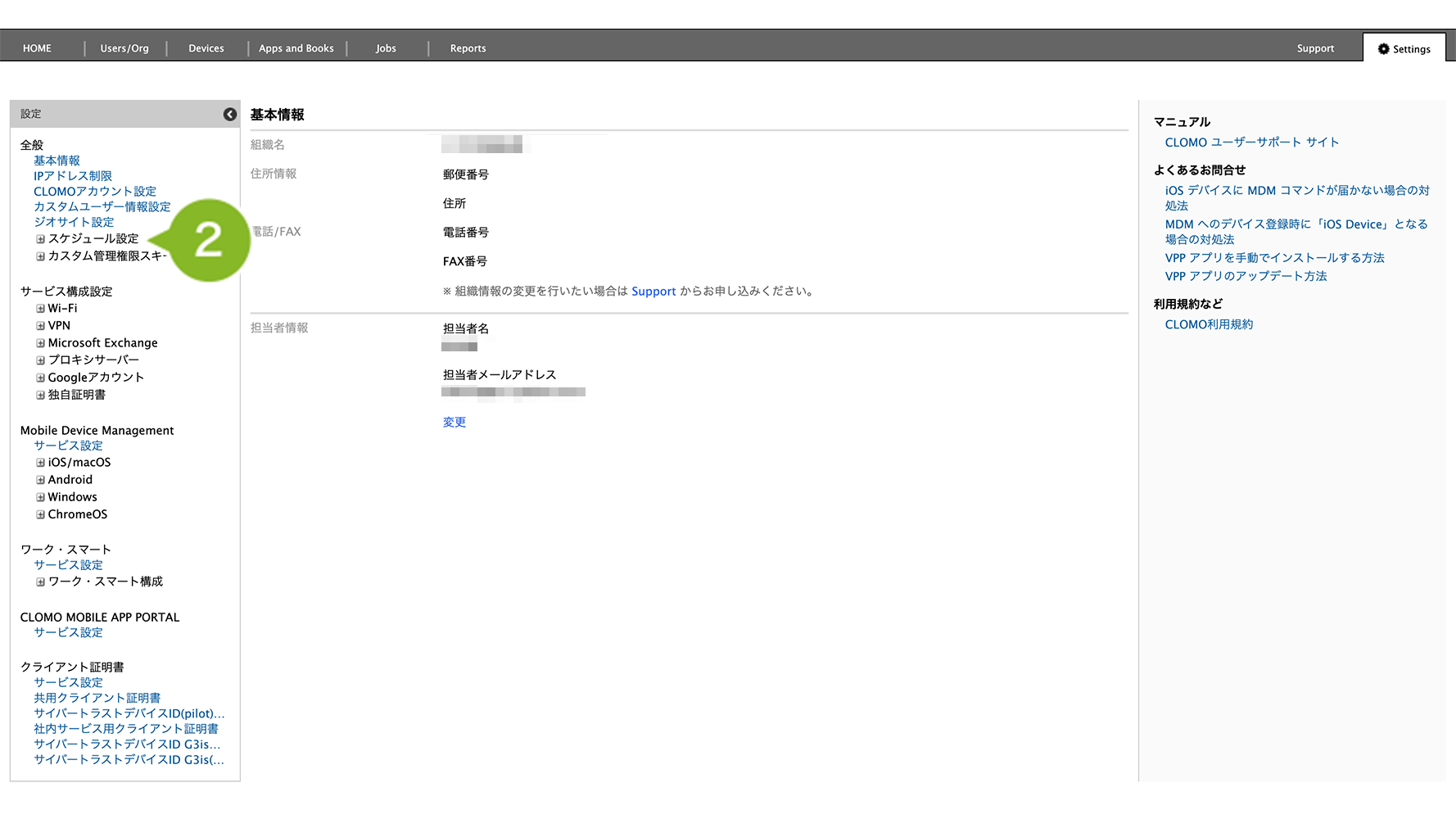The image size is (1456, 819).
Task: Expand the ワーク・スマート構成 node
Action: pyautogui.click(x=40, y=582)
